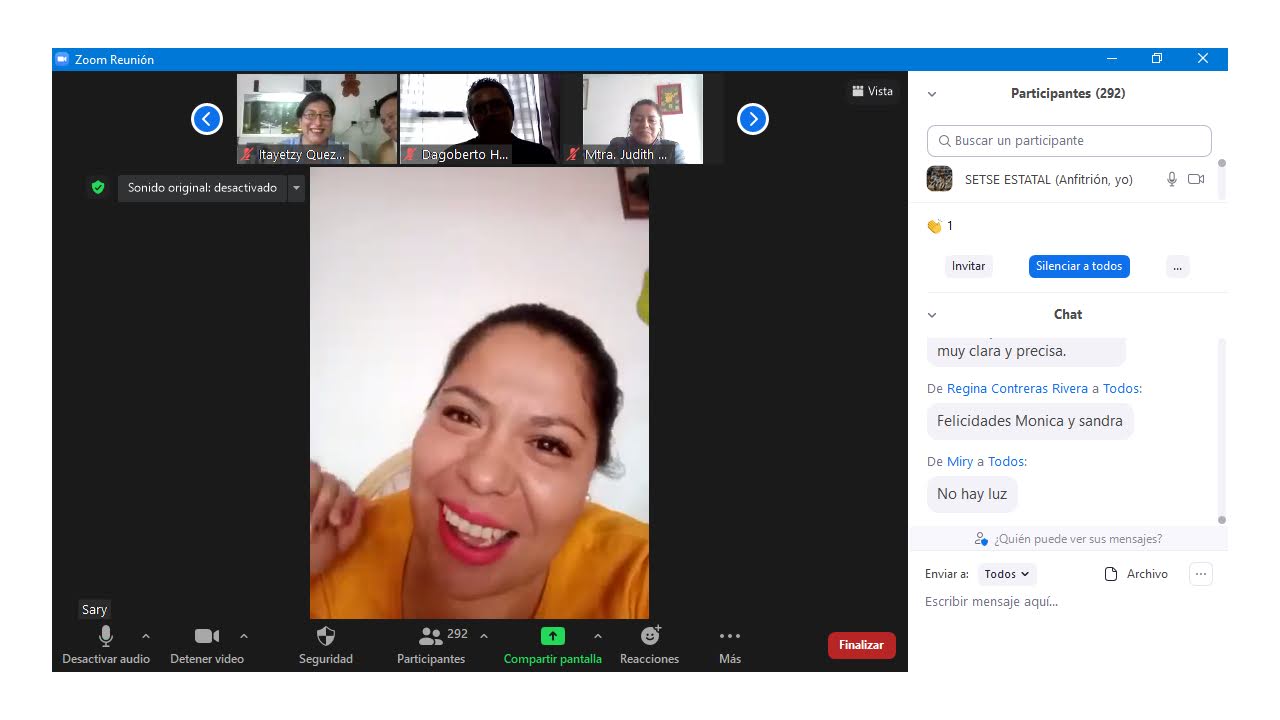This screenshot has height=720, width=1280.
Task: Open Sonido original dropdown arrow
Action: click(296, 188)
